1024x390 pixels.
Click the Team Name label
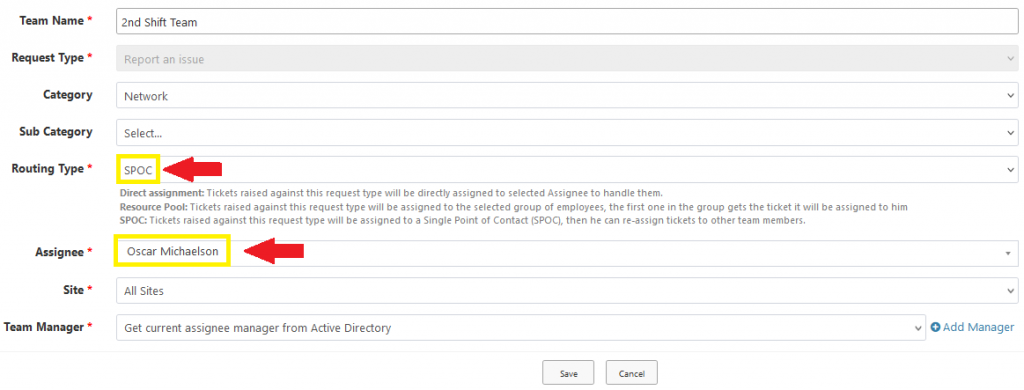click(x=52, y=21)
